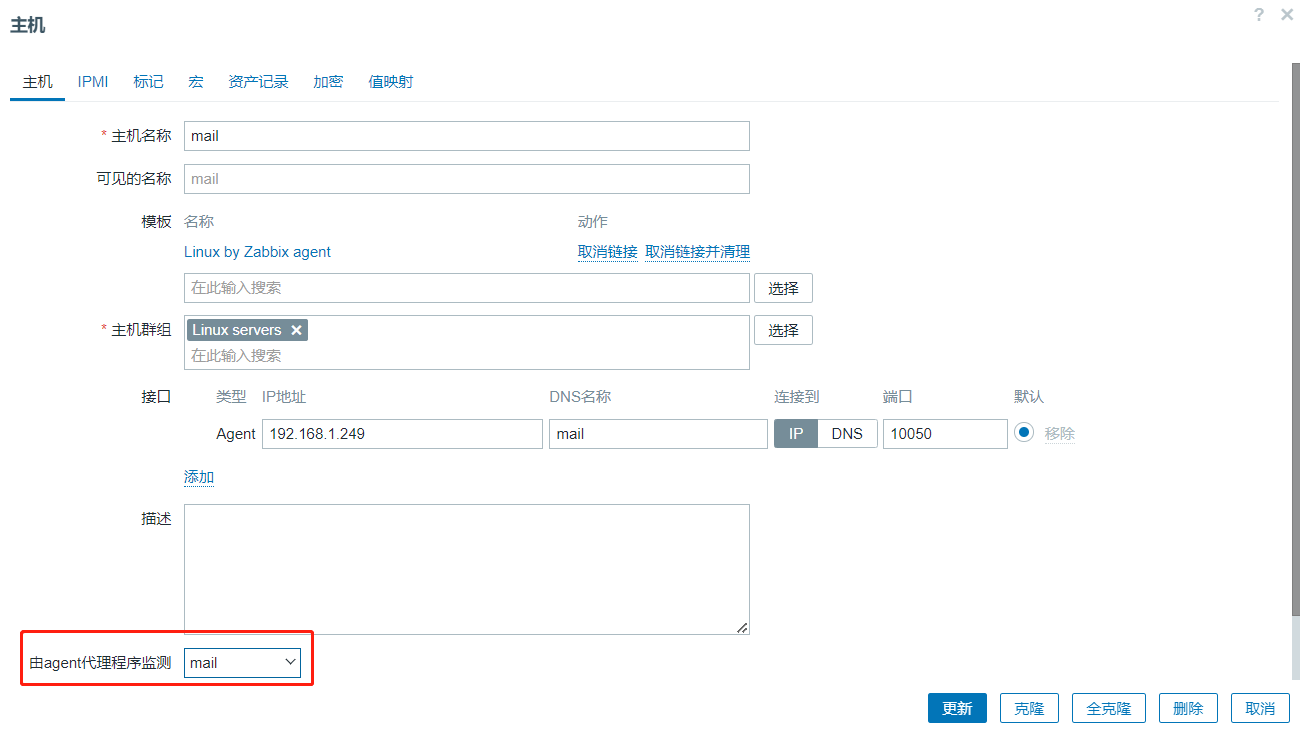Select IP as the connection method
Viewport: 1300px width, 733px height.
[x=795, y=433]
